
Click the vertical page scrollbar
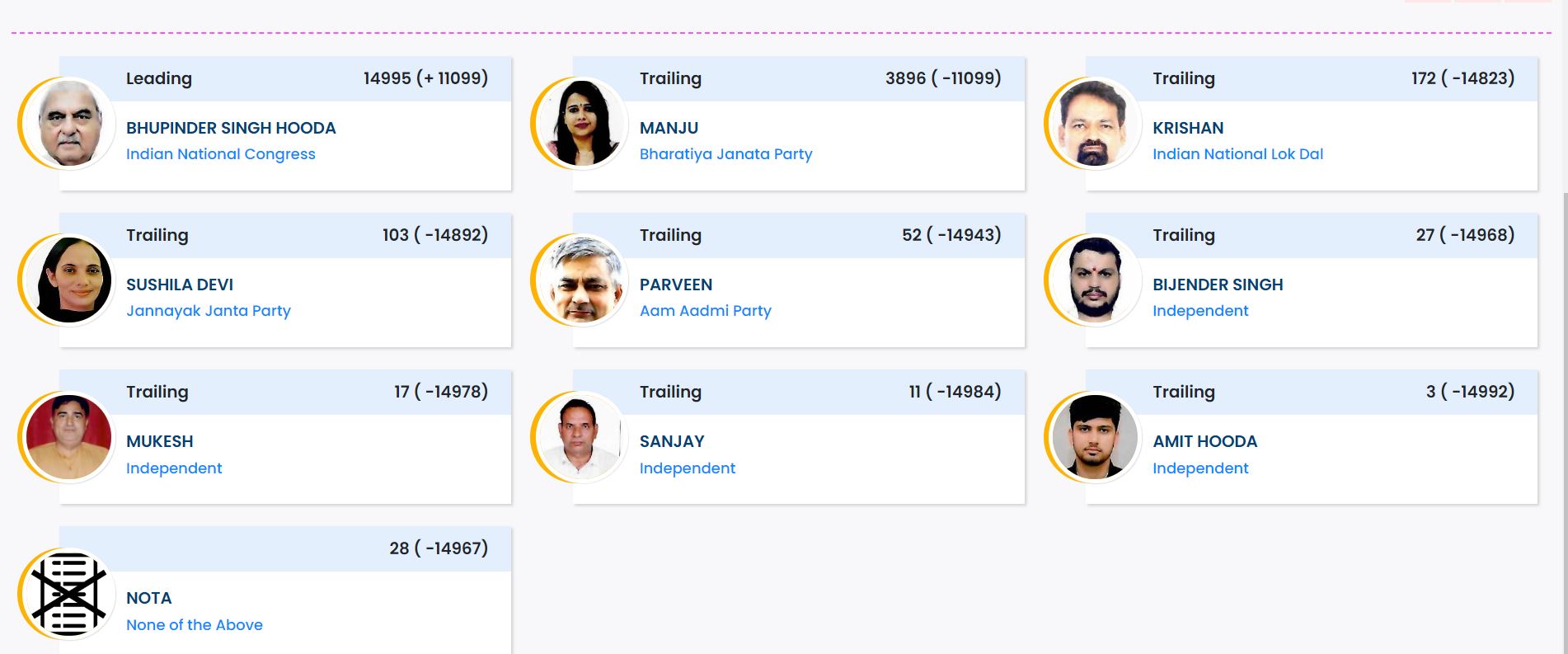[x=1564, y=412]
